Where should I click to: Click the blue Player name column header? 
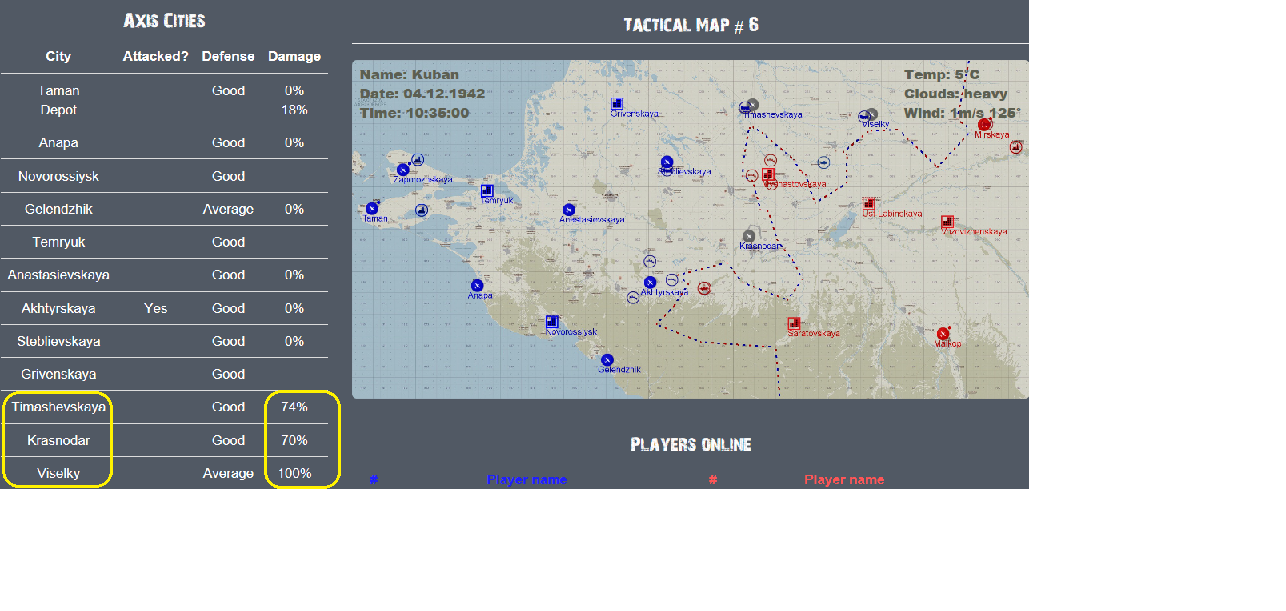coord(527,480)
